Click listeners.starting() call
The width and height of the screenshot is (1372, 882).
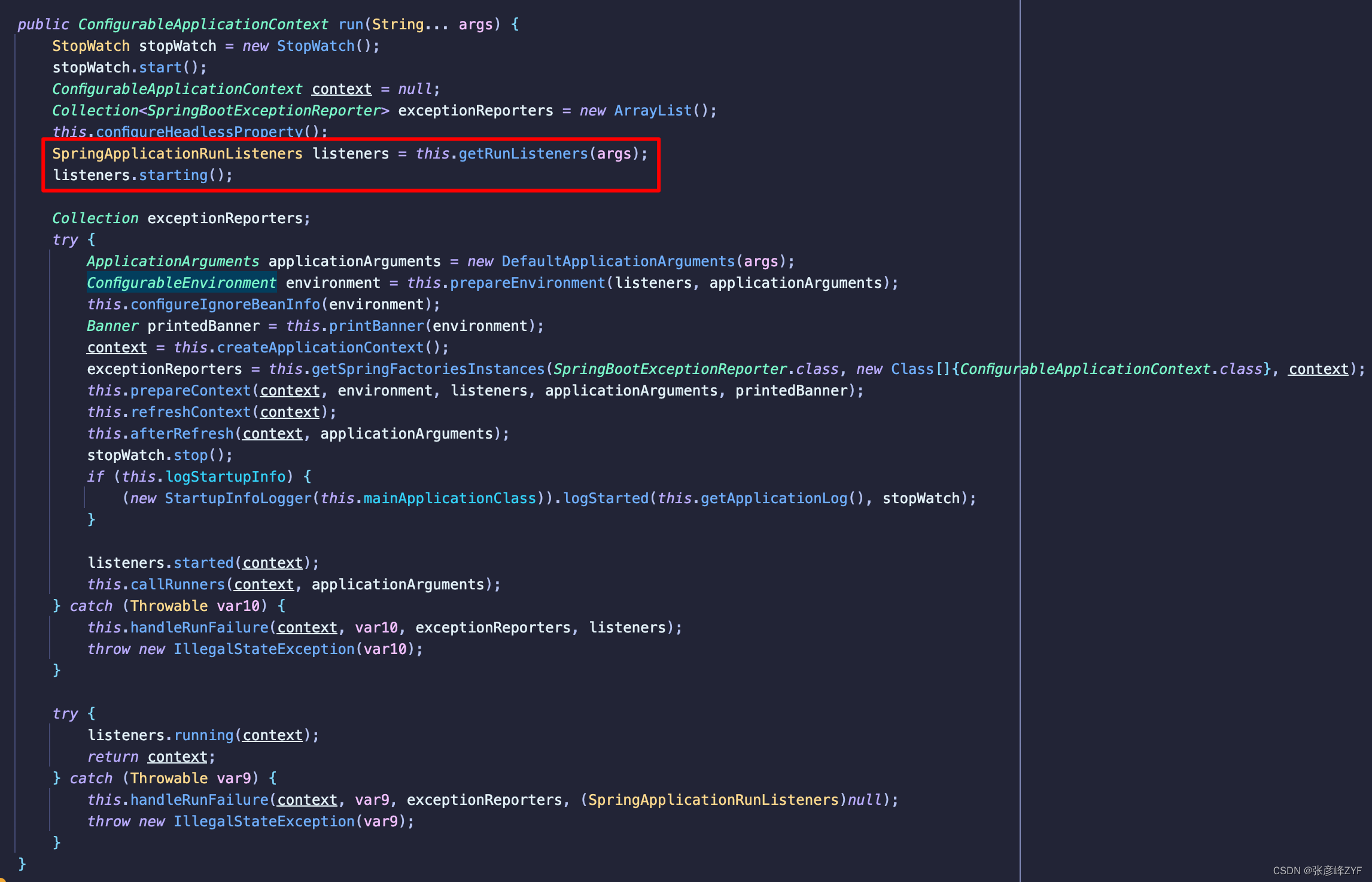tap(142, 175)
